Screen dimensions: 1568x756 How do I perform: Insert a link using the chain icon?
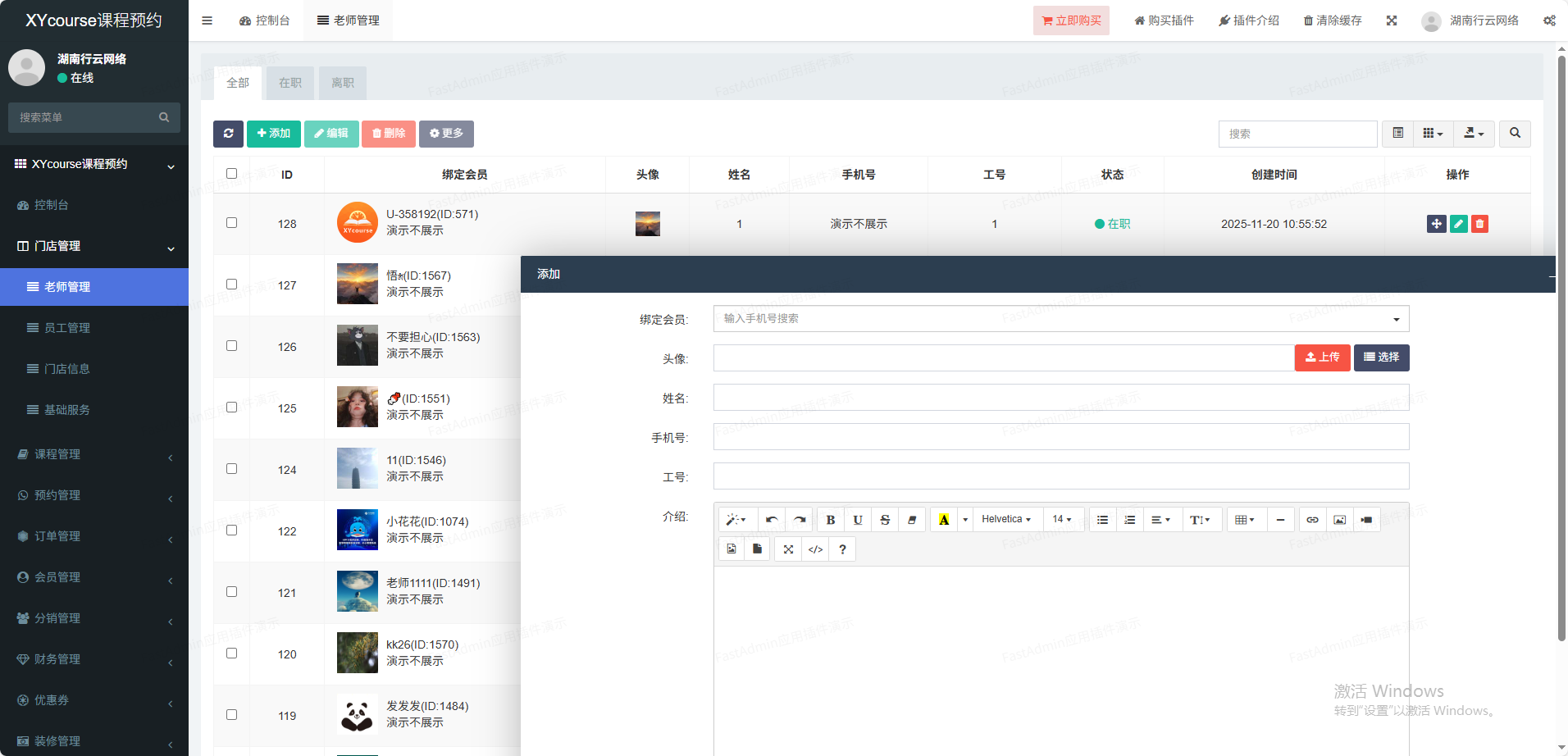[1312, 520]
